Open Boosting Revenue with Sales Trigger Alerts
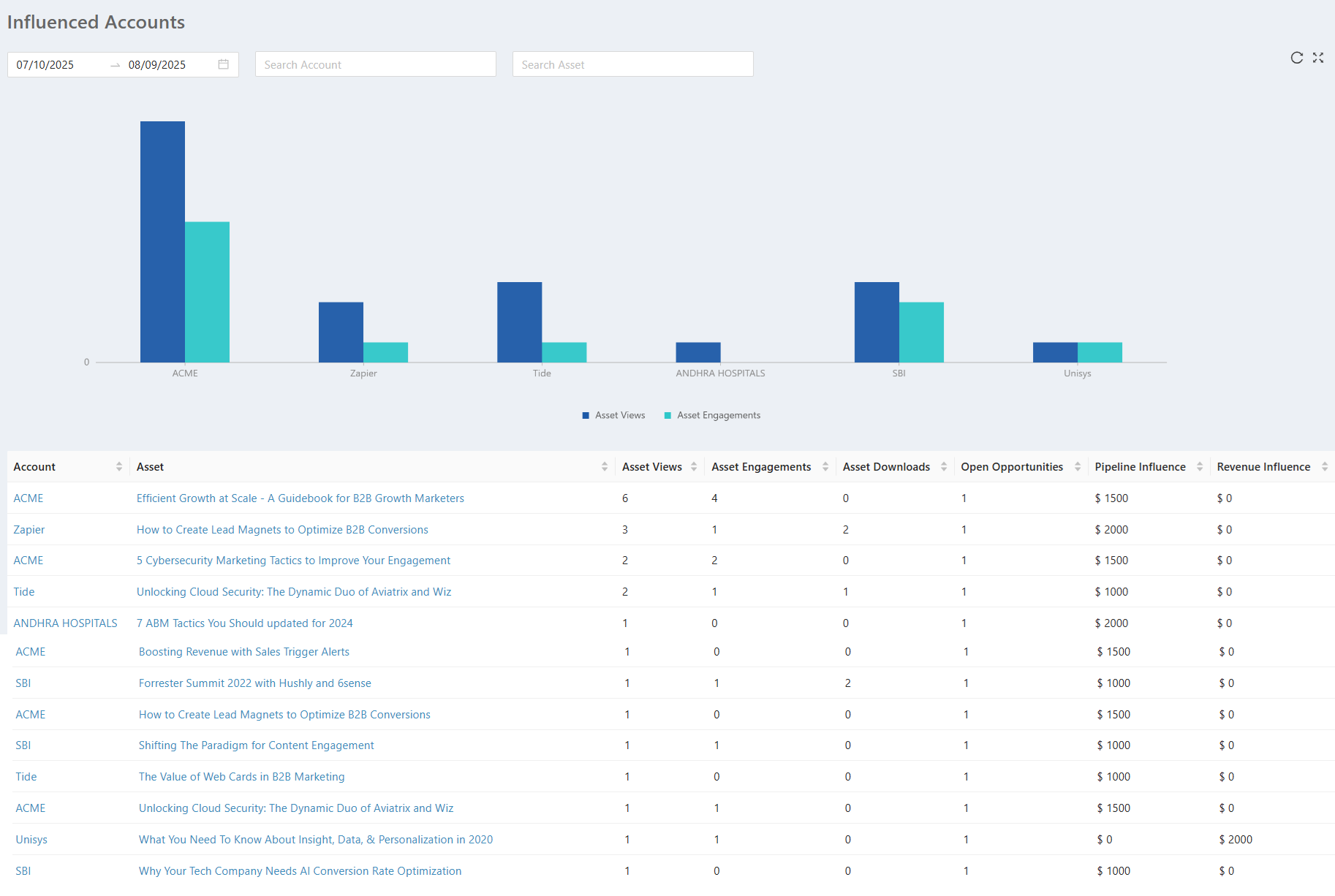The image size is (1335, 896). click(x=244, y=652)
